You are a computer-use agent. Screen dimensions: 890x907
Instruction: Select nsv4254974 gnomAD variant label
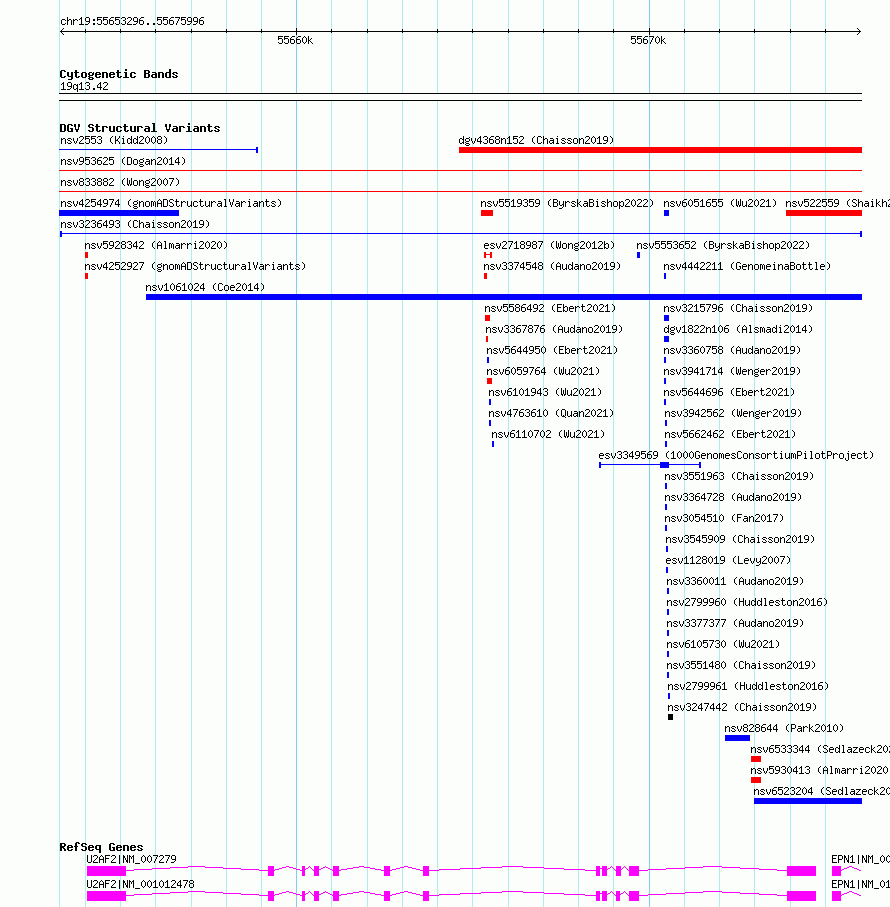click(x=171, y=203)
